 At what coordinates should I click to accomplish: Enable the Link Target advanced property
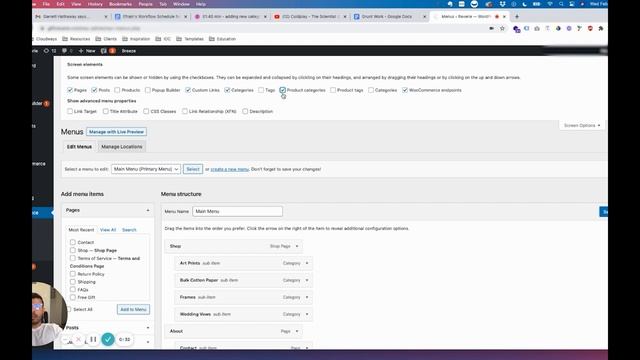(70, 111)
